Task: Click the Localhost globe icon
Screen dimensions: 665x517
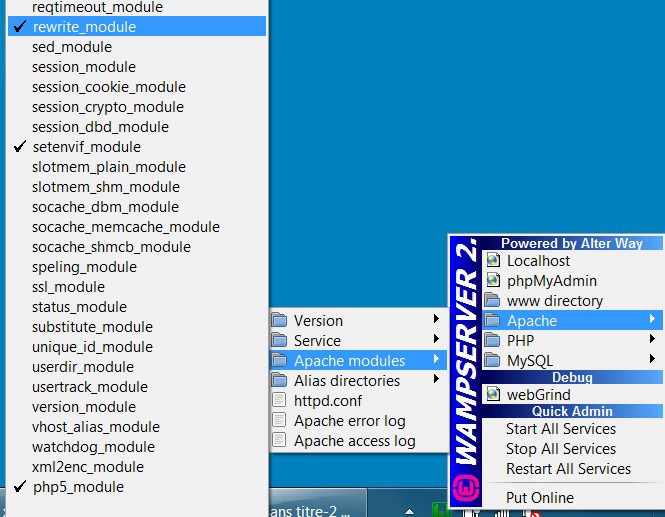Action: [492, 260]
